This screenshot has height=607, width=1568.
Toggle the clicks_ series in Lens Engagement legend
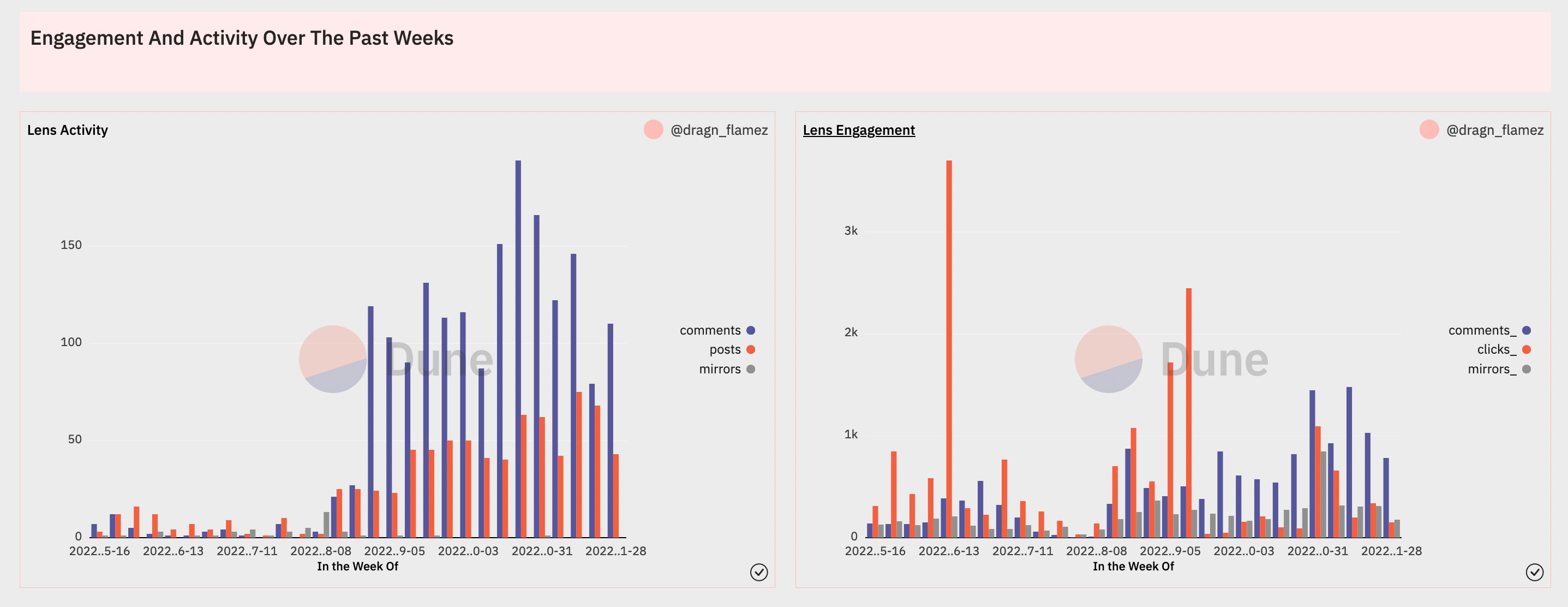click(1504, 349)
